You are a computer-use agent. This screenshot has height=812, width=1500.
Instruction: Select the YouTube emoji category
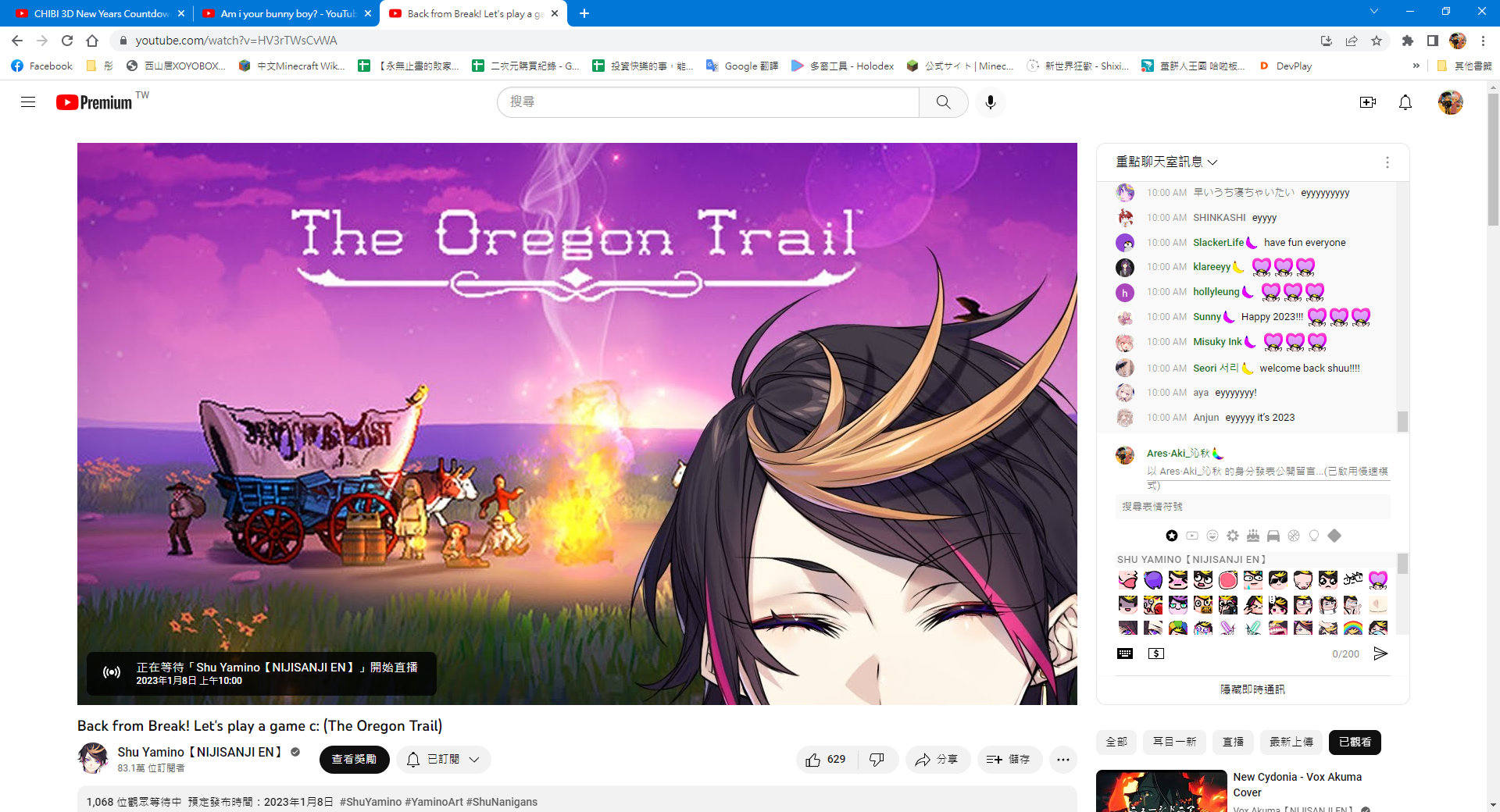[1192, 536]
